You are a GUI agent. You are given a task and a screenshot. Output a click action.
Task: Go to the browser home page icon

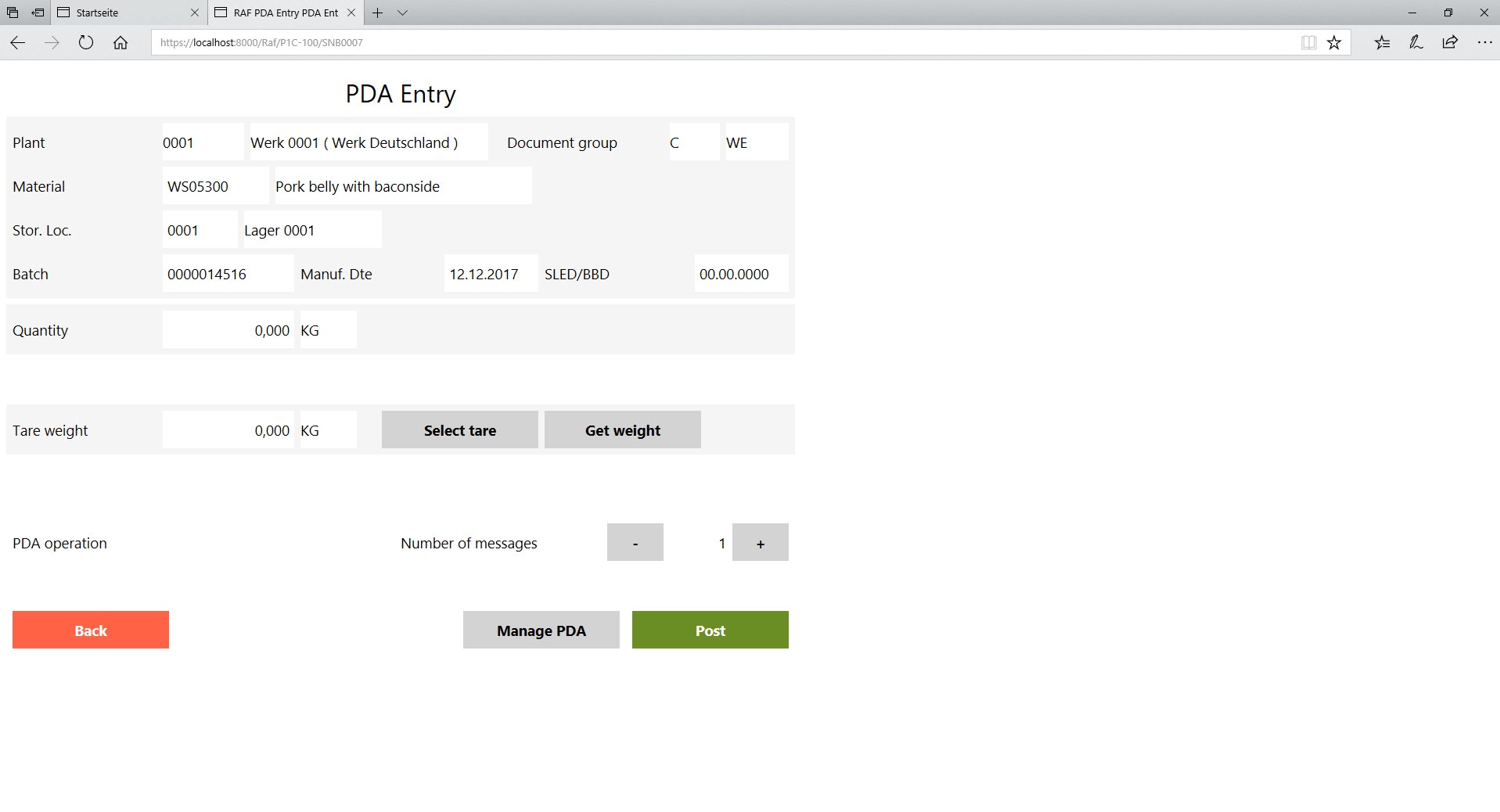(x=121, y=43)
